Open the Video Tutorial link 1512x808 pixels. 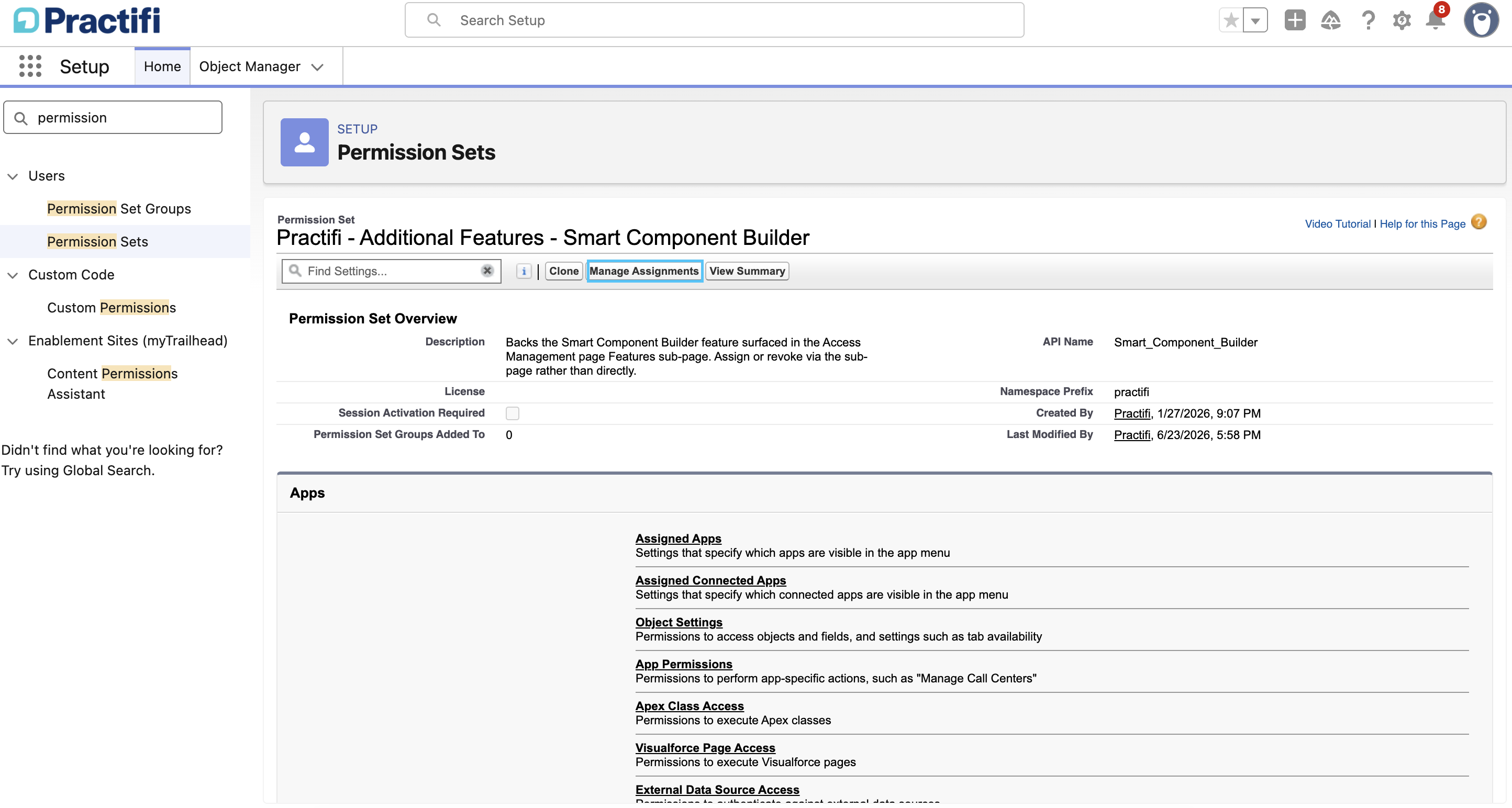pyautogui.click(x=1337, y=223)
